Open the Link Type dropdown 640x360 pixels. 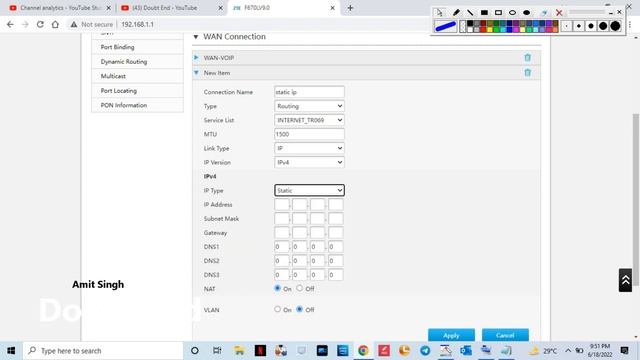309,148
